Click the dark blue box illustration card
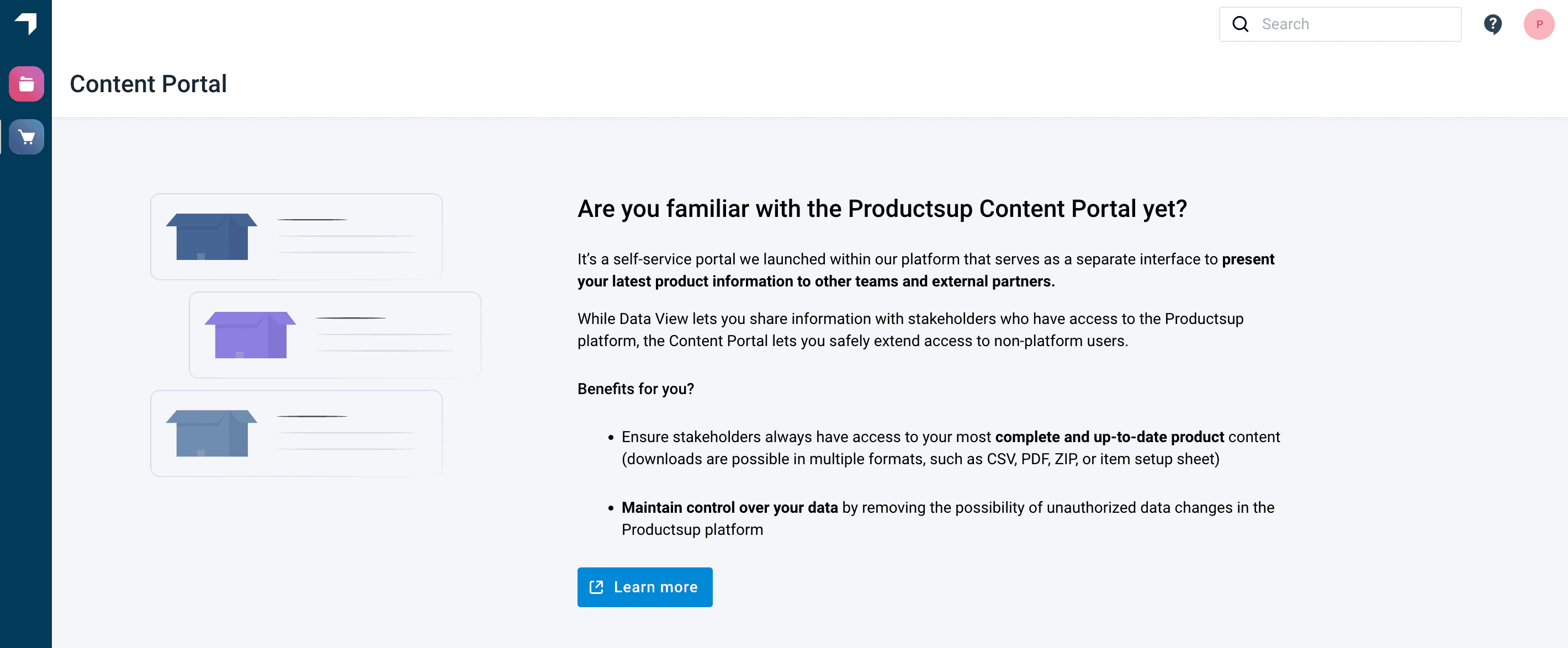Viewport: 1568px width, 648px height. click(x=296, y=237)
